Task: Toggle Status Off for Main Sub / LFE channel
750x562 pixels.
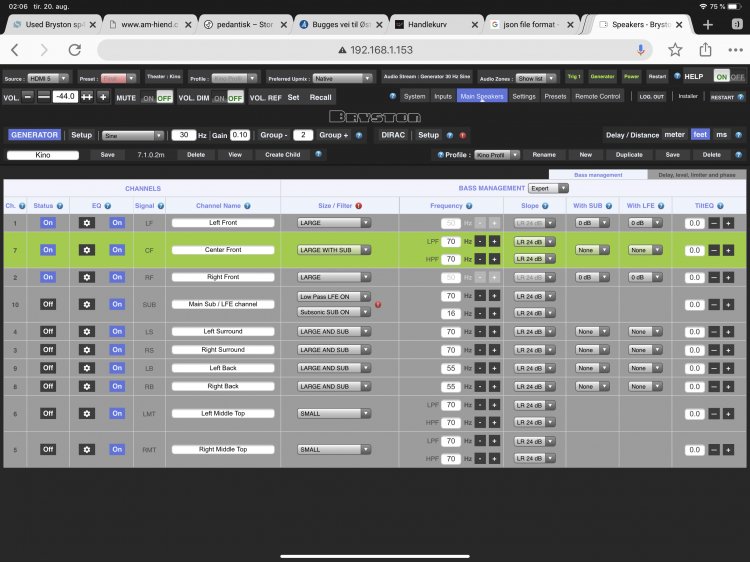Action: pyautogui.click(x=48, y=304)
